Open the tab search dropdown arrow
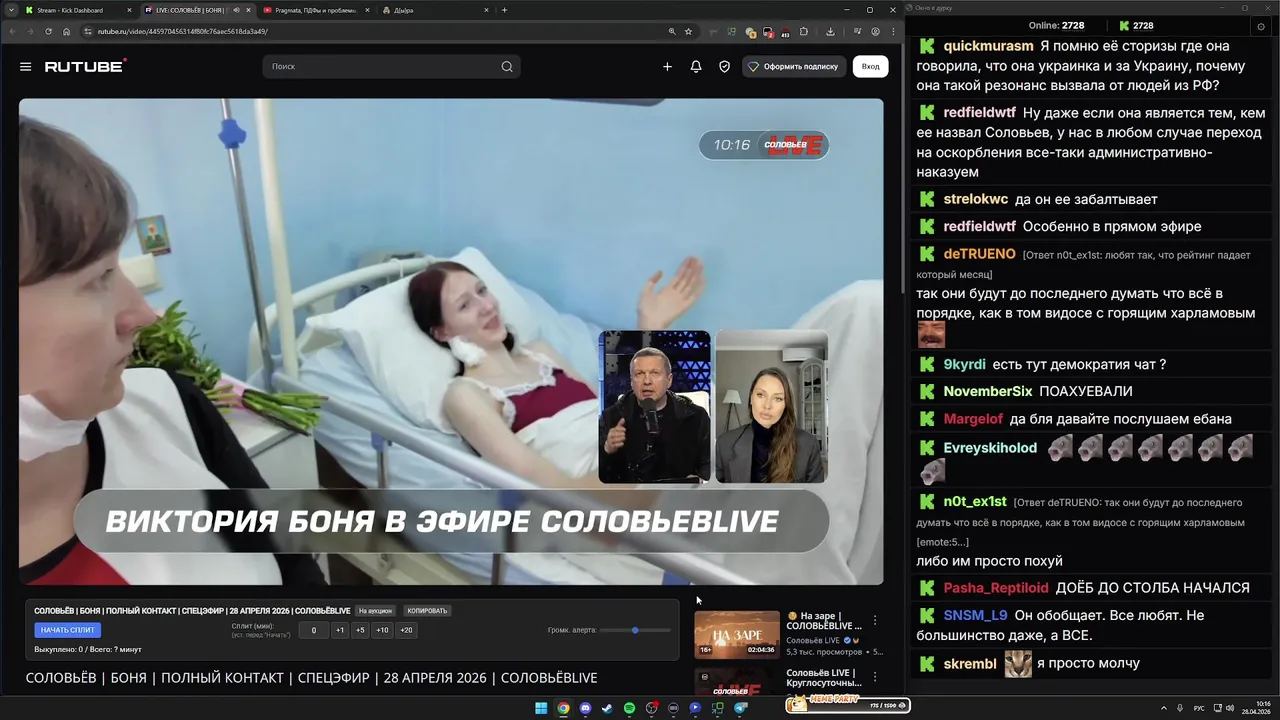 (11, 10)
